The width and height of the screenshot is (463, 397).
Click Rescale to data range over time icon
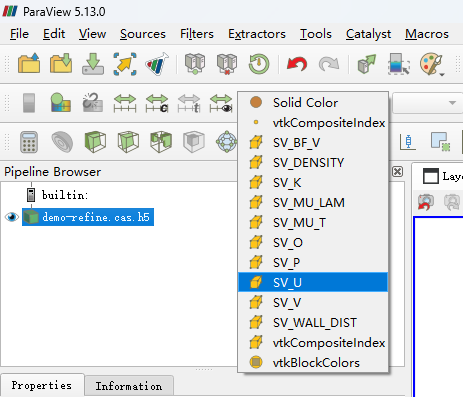[x=189, y=103]
